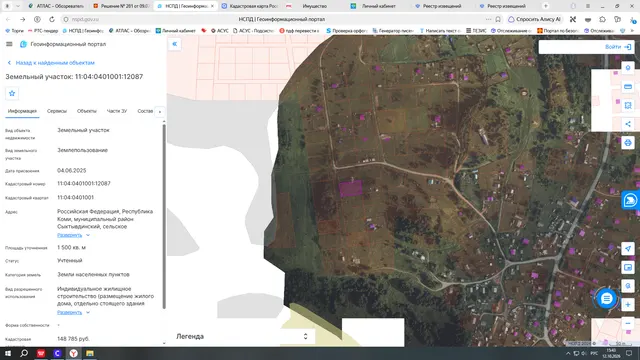Open the notification center in system tray
Image resolution: width=640 pixels, height=360 pixels.
click(629, 353)
